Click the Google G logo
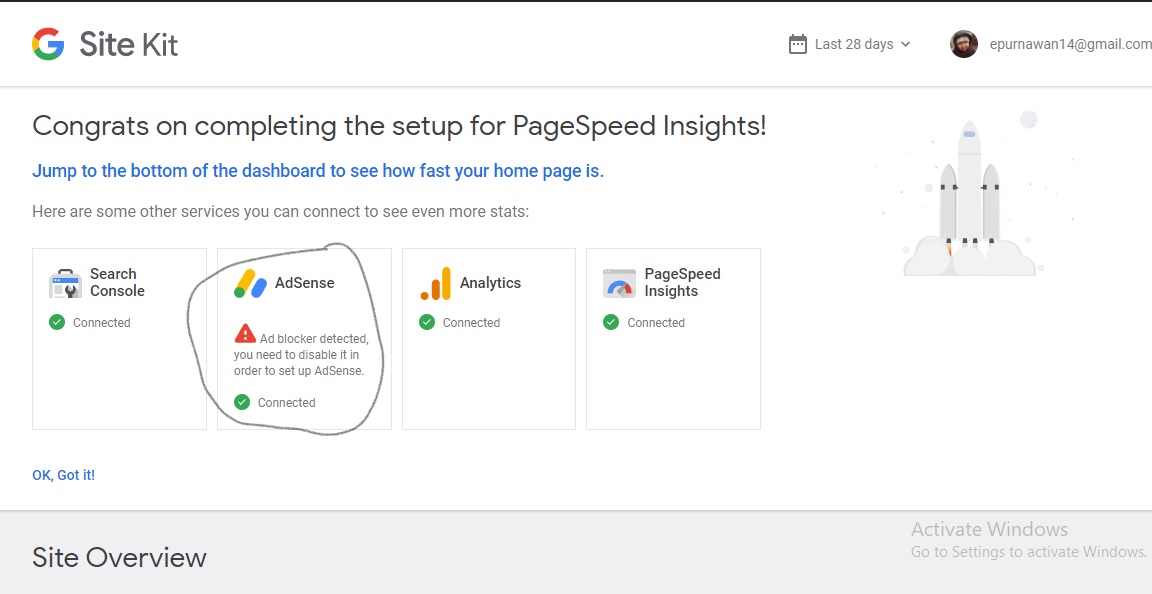1152x594 pixels. point(48,44)
